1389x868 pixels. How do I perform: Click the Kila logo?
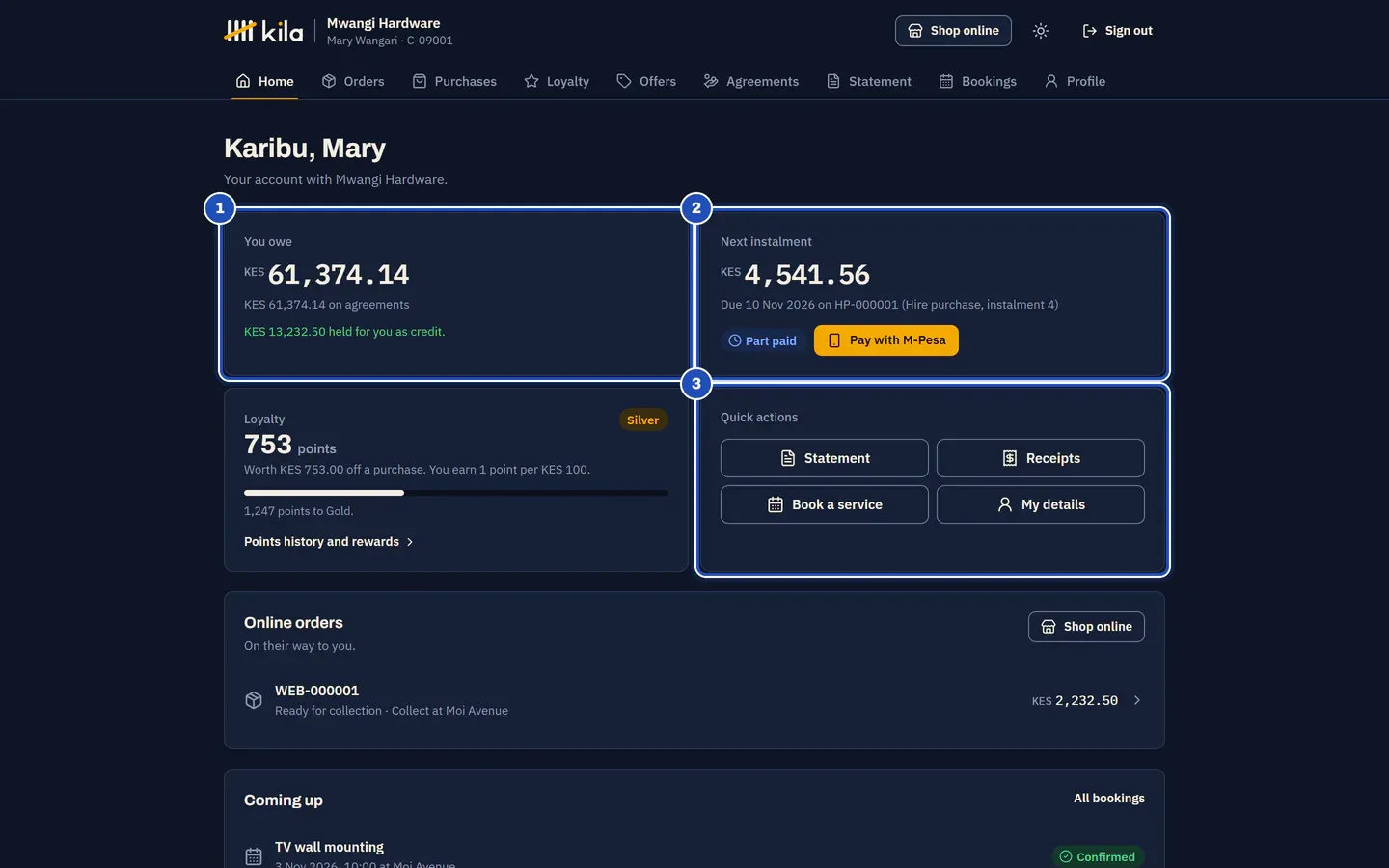263,31
